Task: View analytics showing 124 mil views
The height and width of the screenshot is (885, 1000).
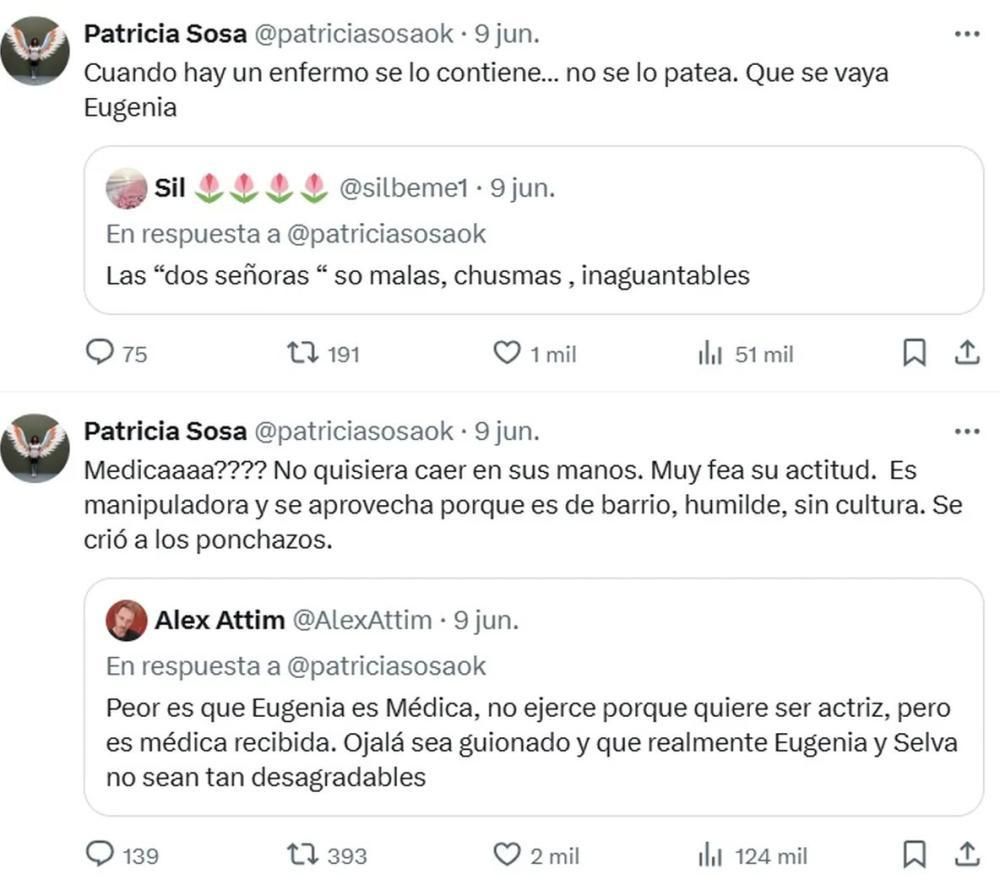Action: (x=710, y=855)
